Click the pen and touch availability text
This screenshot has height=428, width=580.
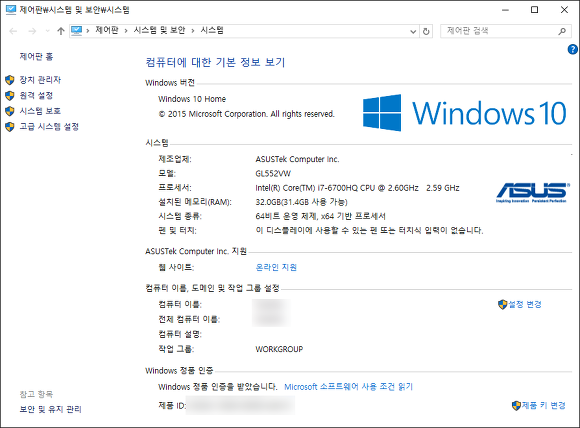click(x=369, y=230)
